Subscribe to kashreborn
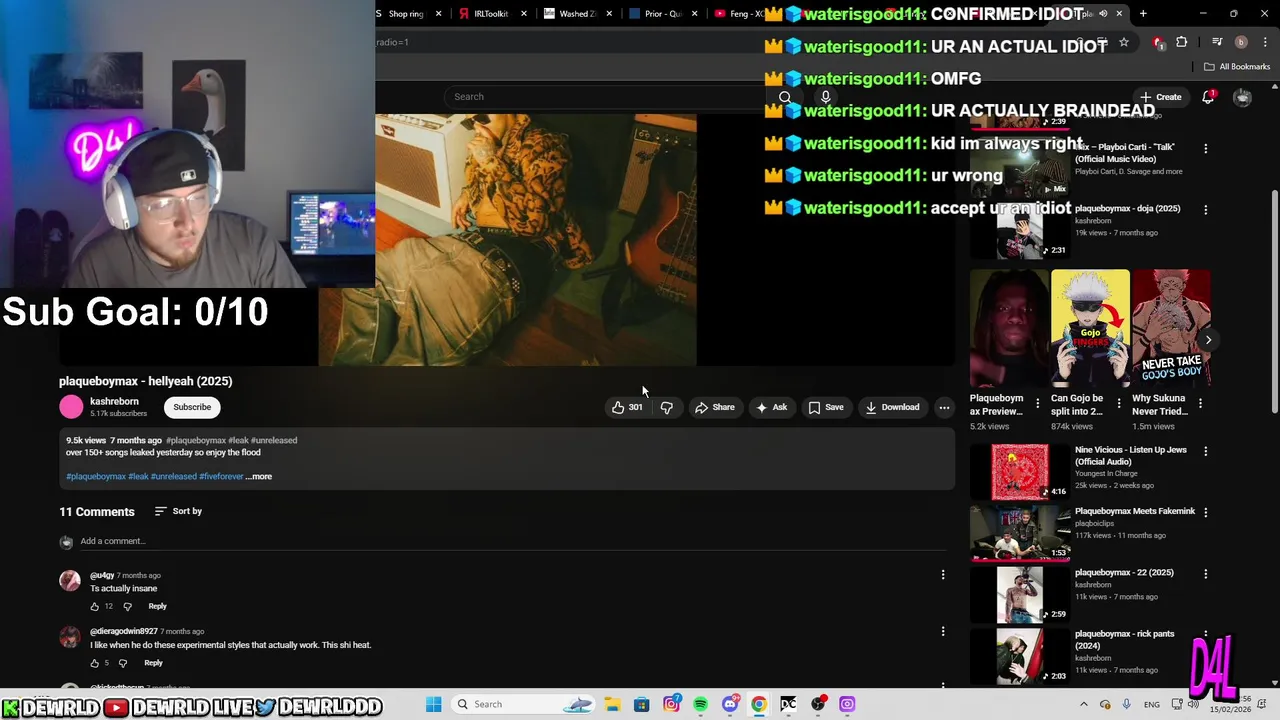The image size is (1280, 720). (192, 407)
